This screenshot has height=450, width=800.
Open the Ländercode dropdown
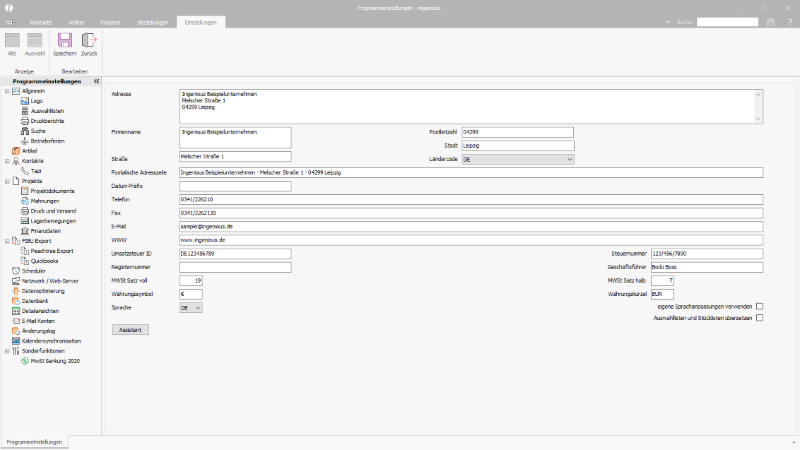coord(518,159)
